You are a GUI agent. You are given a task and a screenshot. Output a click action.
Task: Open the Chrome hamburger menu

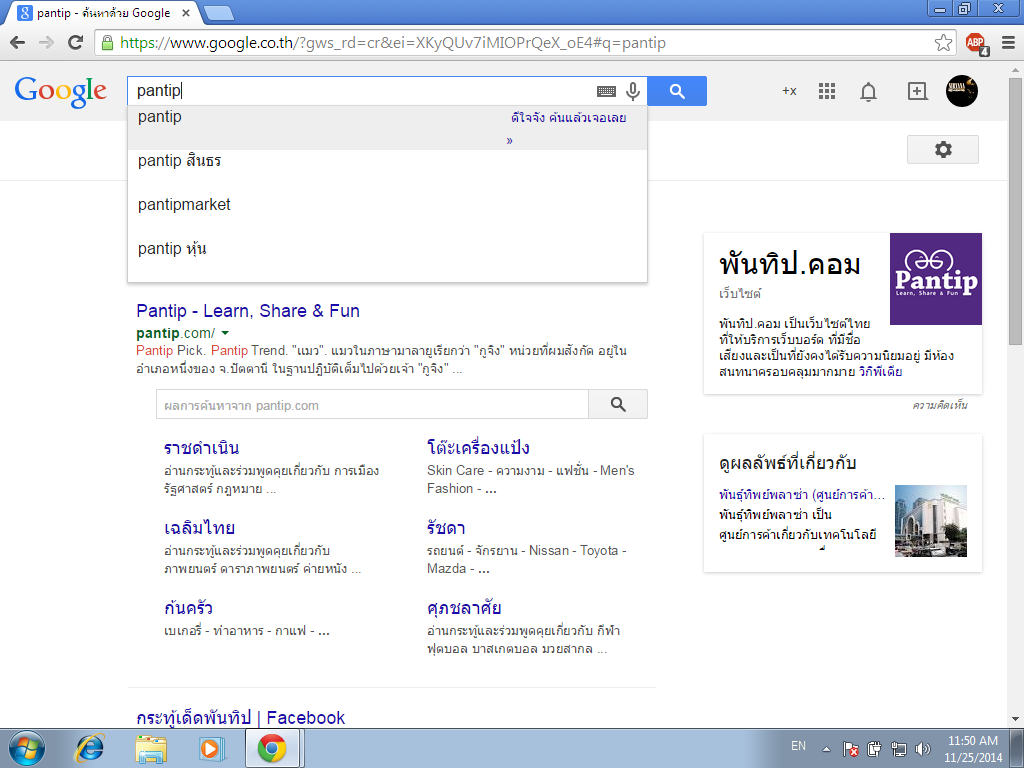[1008, 43]
